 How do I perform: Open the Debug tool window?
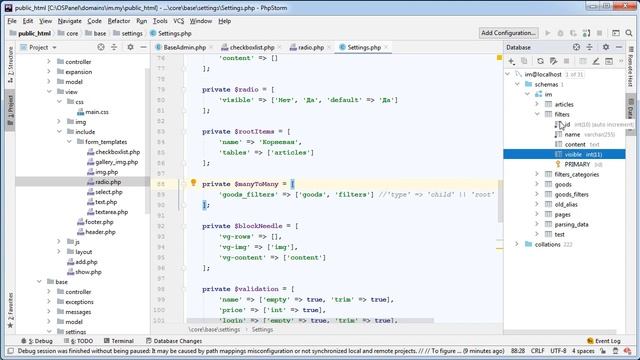click(x=37, y=341)
